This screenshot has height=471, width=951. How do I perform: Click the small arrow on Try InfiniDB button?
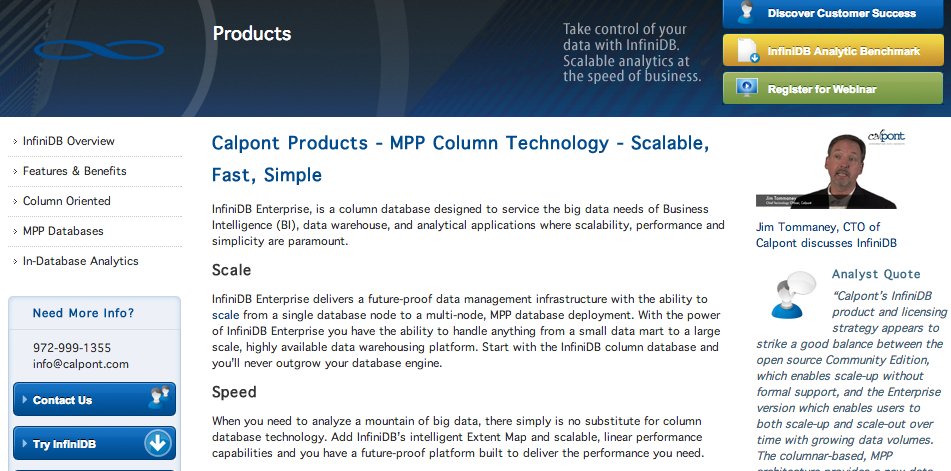pos(25,444)
